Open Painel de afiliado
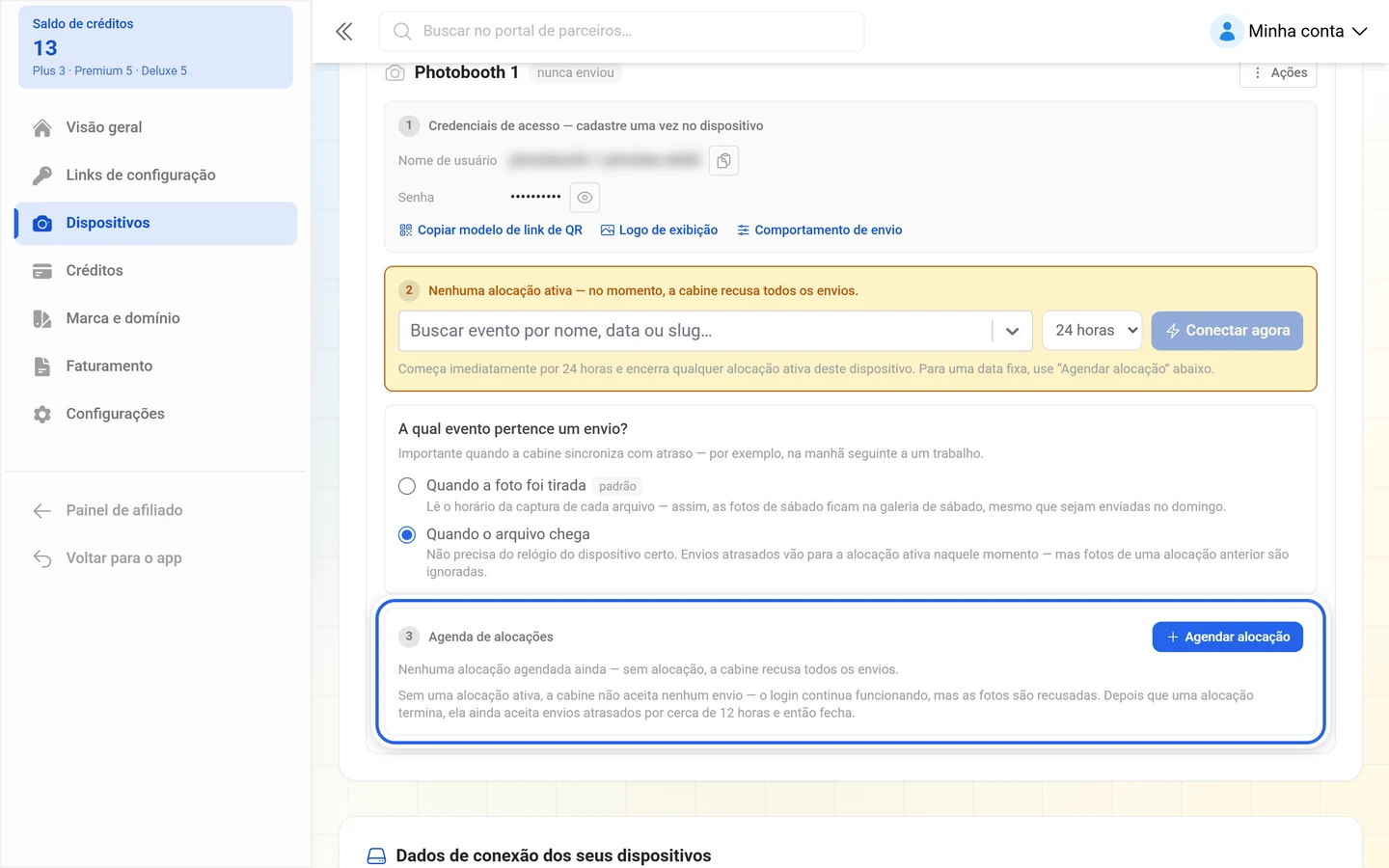The width and height of the screenshot is (1389, 868). point(155,510)
